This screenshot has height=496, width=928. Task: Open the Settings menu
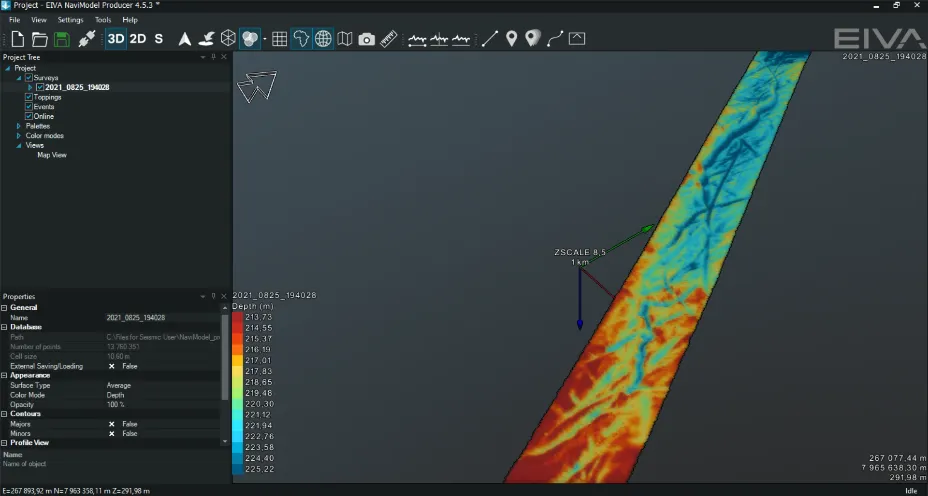point(70,20)
